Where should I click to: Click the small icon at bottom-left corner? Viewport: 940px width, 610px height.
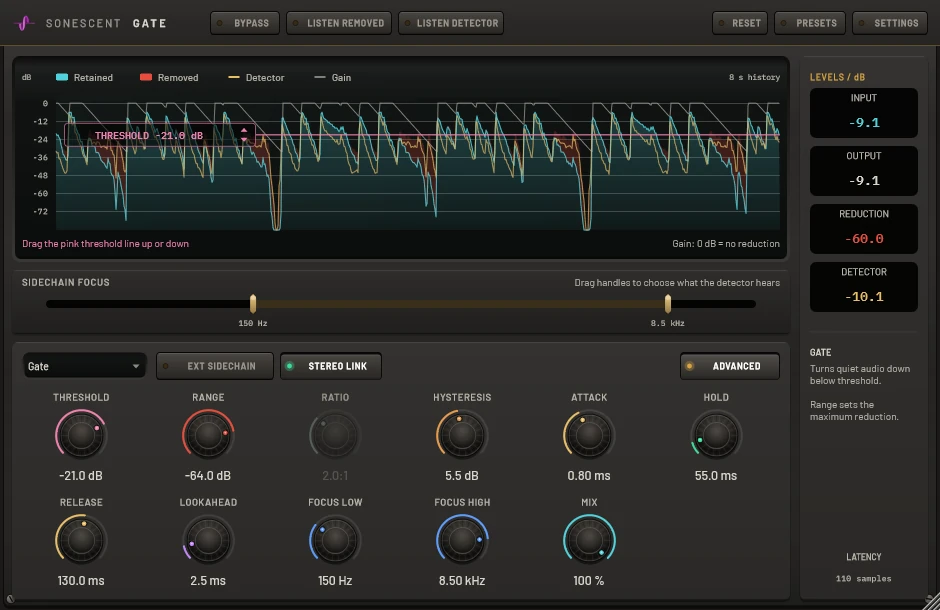coord(10,598)
